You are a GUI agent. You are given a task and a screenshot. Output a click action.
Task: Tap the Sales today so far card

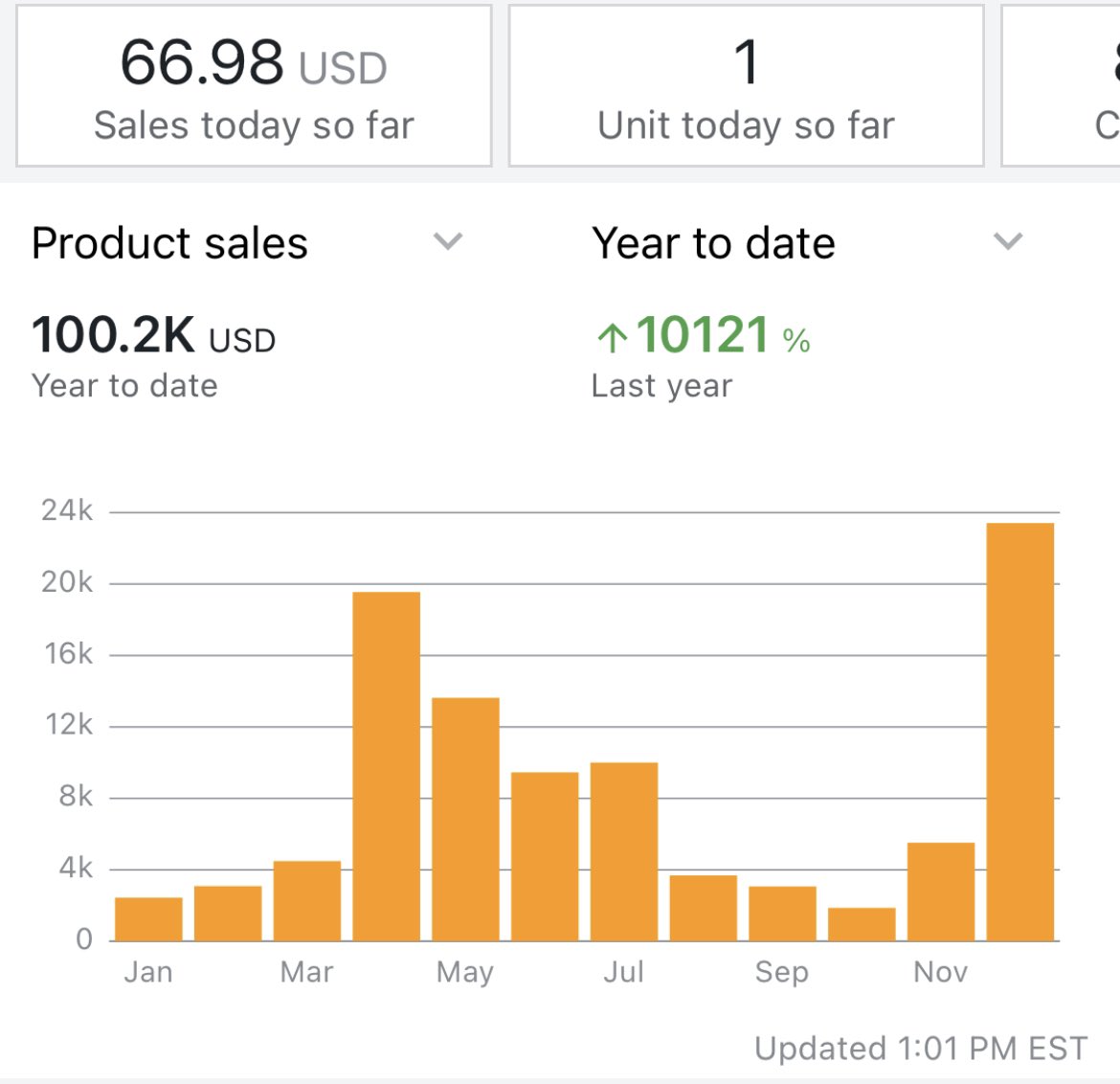255,86
